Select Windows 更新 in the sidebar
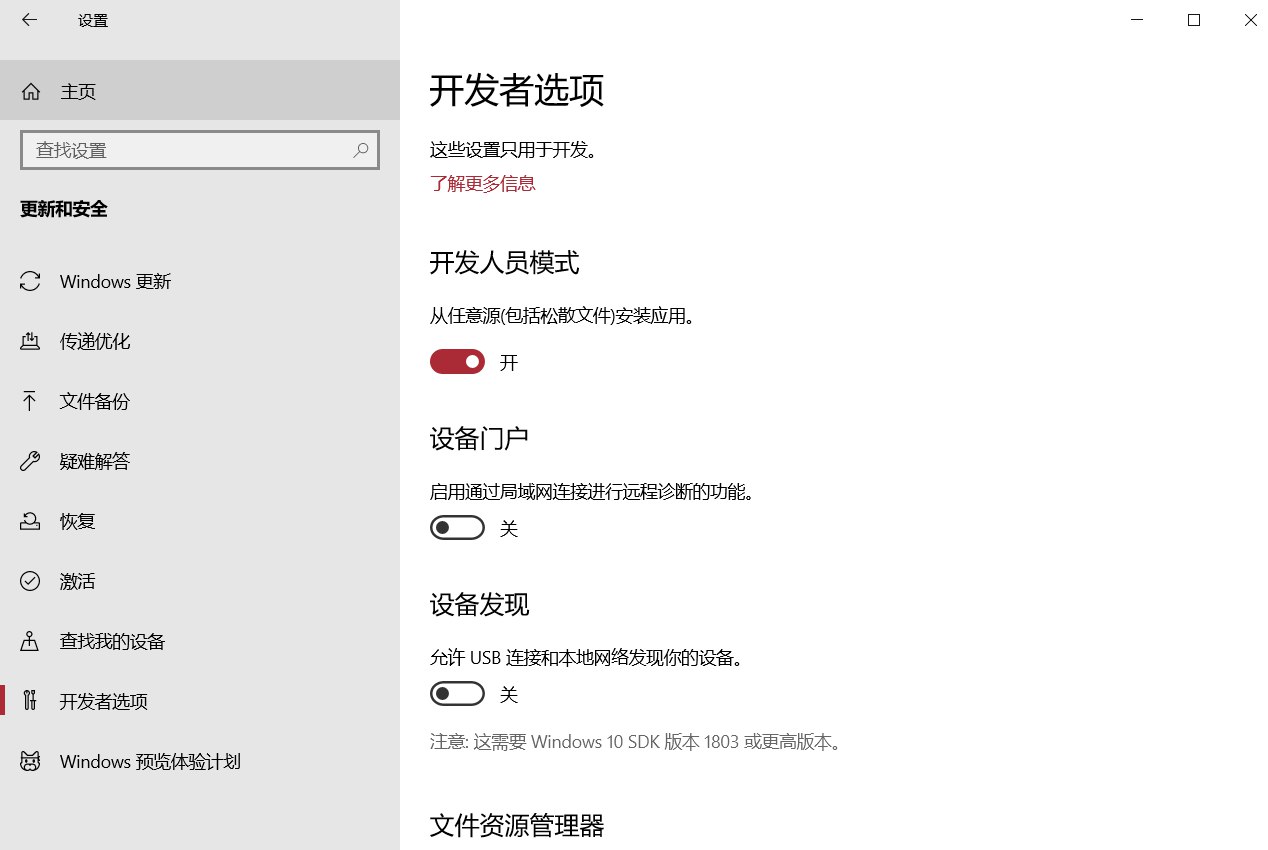 pos(115,282)
